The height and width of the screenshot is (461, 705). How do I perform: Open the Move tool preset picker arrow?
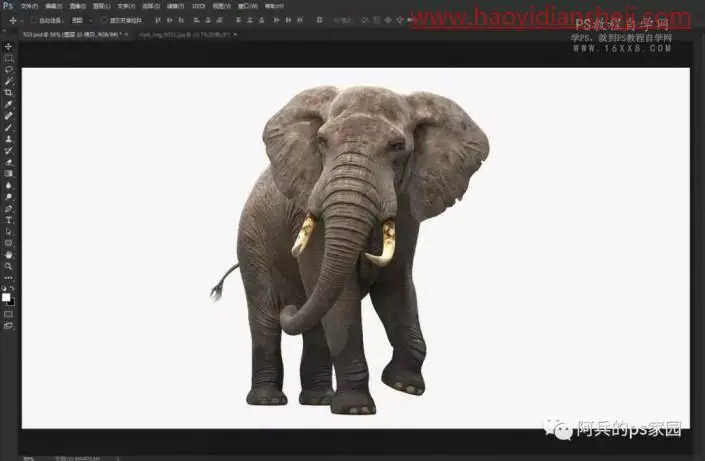tap(22, 21)
